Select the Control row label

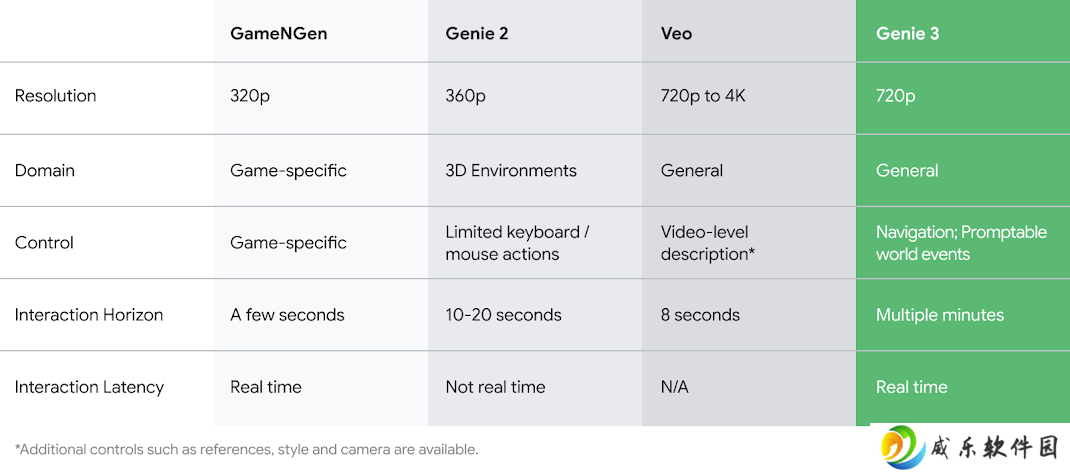coord(44,243)
